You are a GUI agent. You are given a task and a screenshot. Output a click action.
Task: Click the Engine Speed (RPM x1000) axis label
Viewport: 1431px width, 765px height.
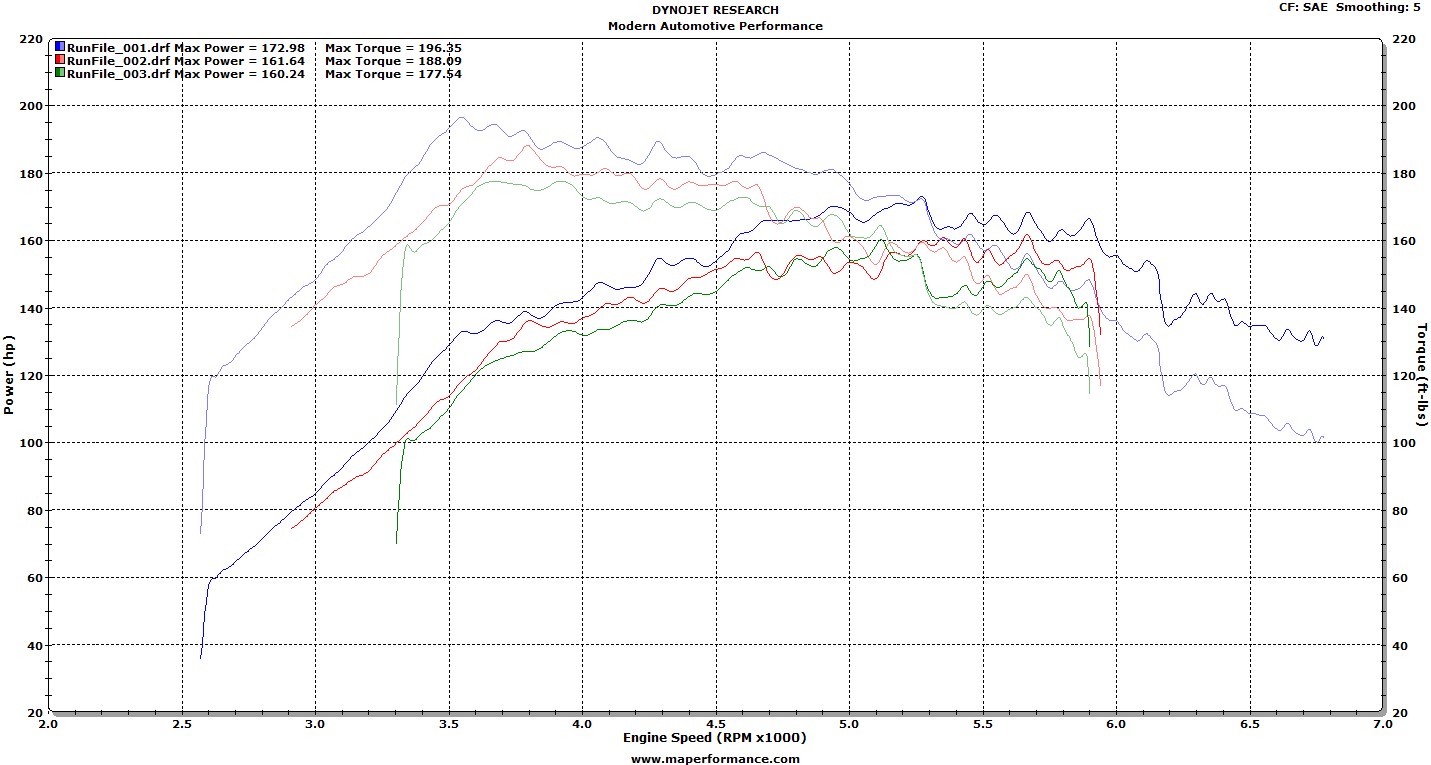pyautogui.click(x=714, y=738)
